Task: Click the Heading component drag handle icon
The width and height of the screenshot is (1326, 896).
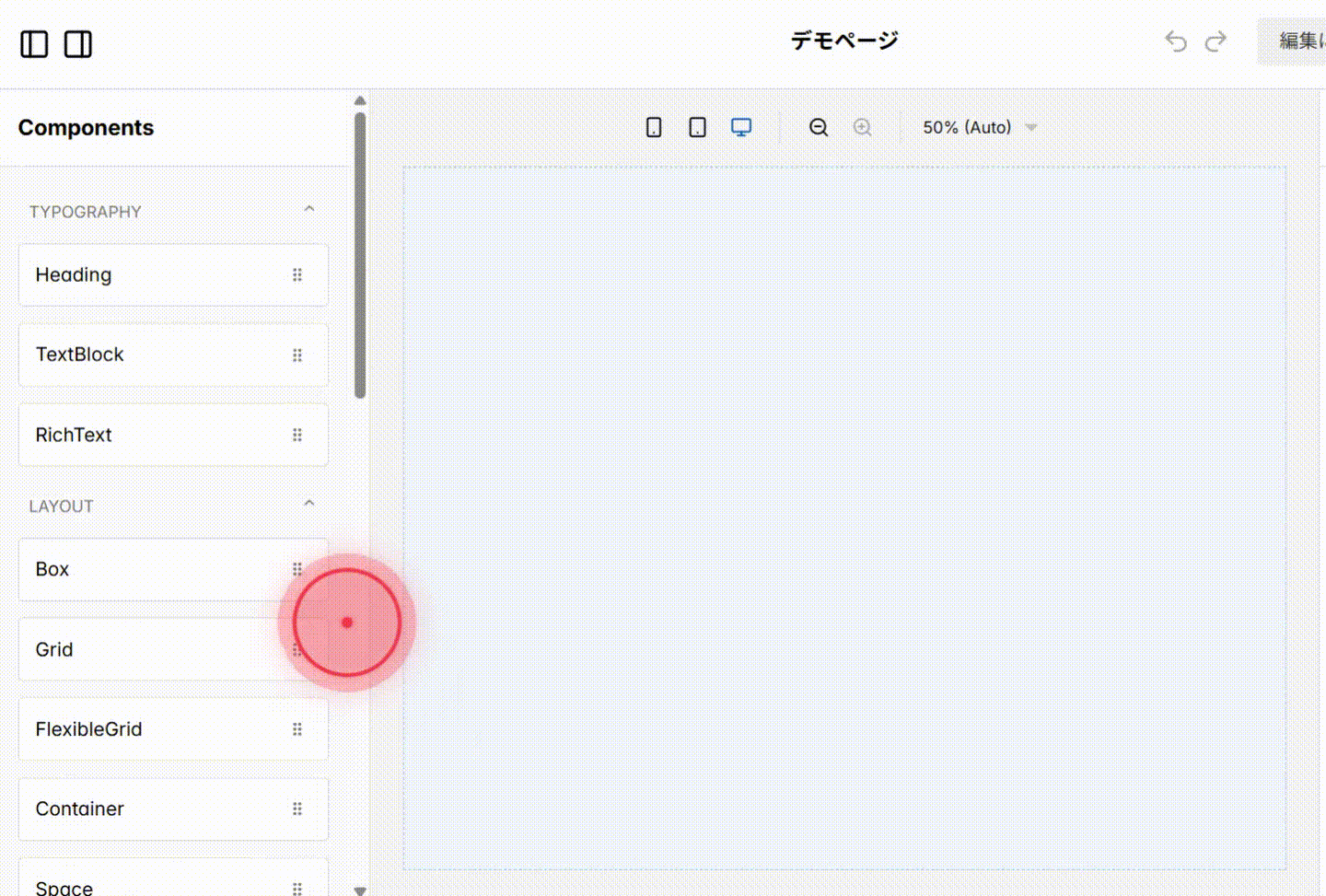Action: [x=297, y=274]
